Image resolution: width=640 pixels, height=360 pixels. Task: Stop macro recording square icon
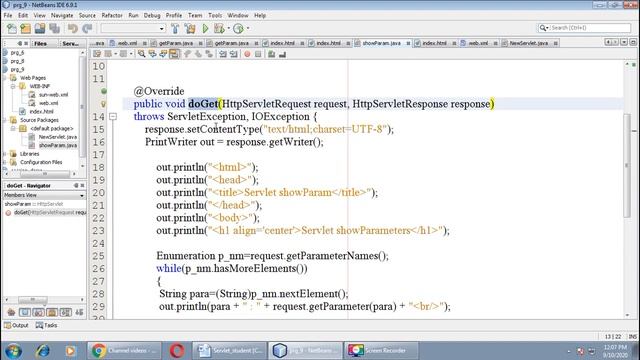pyautogui.click(x=258, y=54)
